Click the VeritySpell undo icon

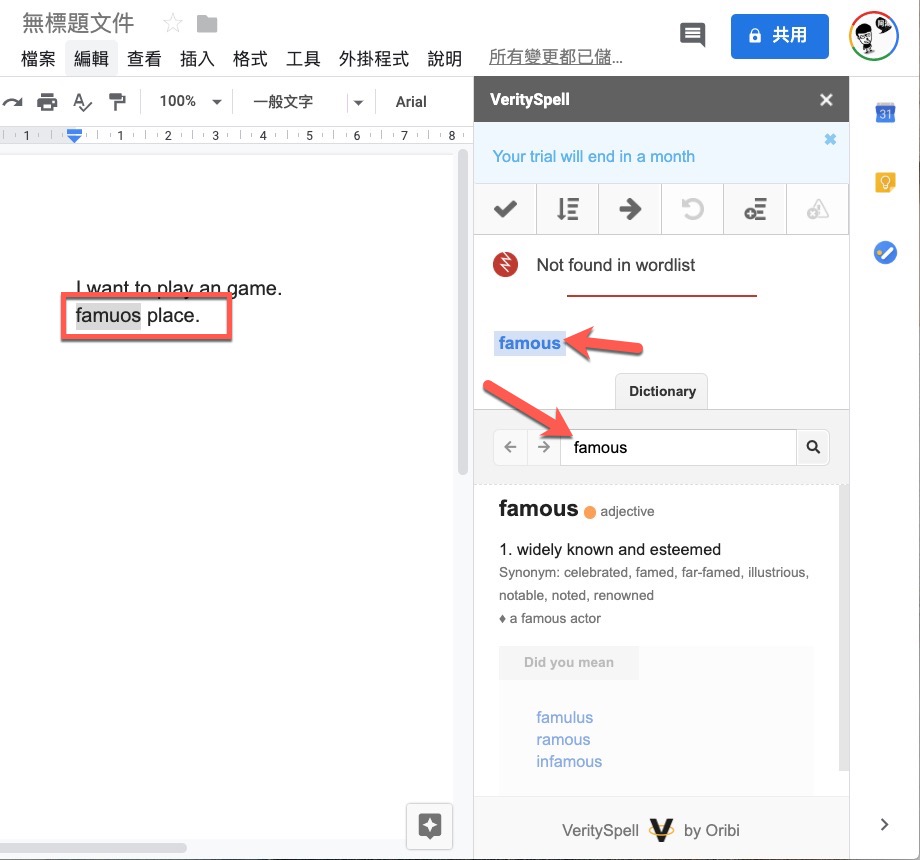692,209
